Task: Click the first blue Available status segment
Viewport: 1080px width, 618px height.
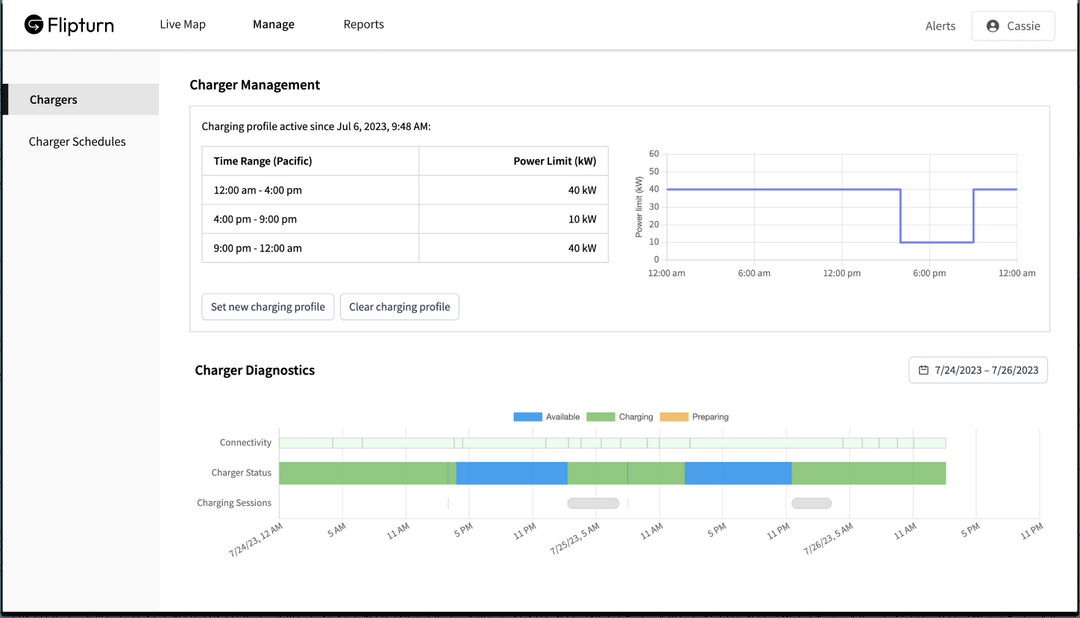Action: pyautogui.click(x=512, y=473)
